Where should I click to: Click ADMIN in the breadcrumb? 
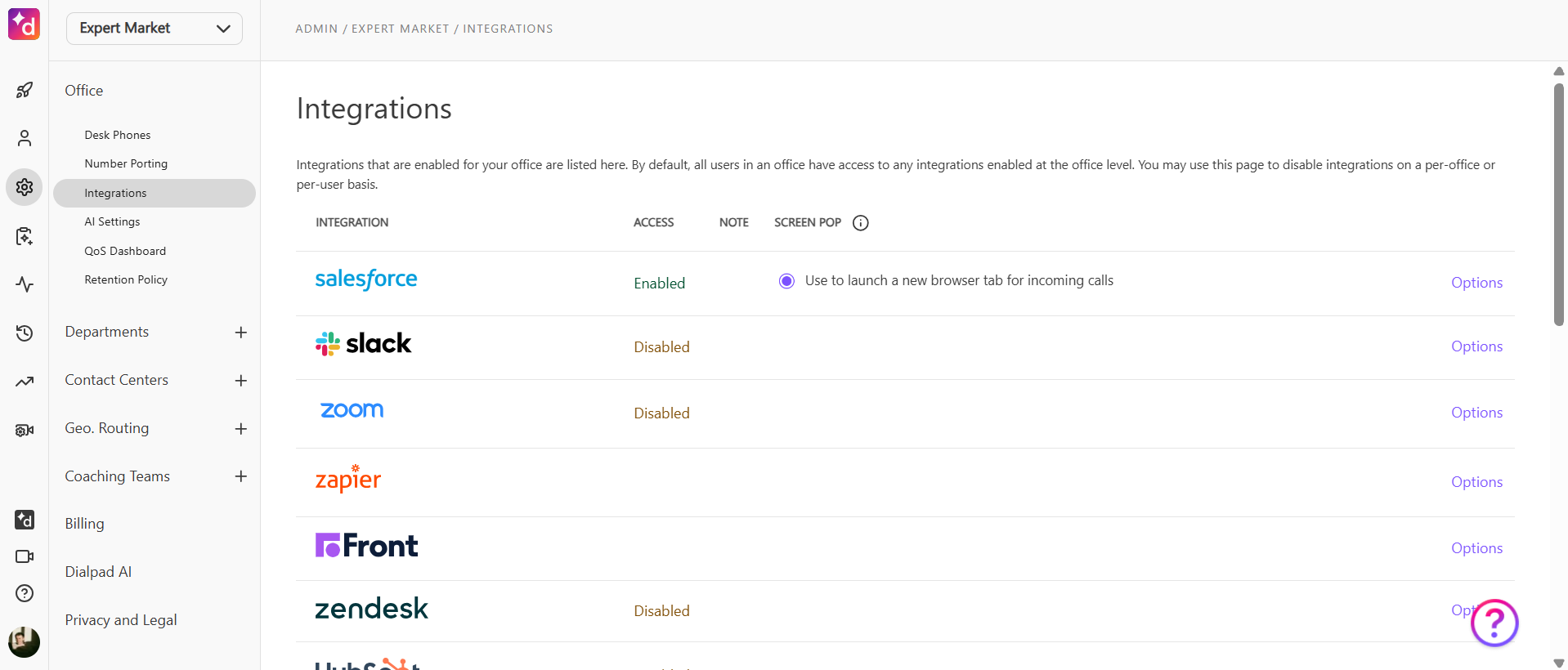click(x=316, y=29)
